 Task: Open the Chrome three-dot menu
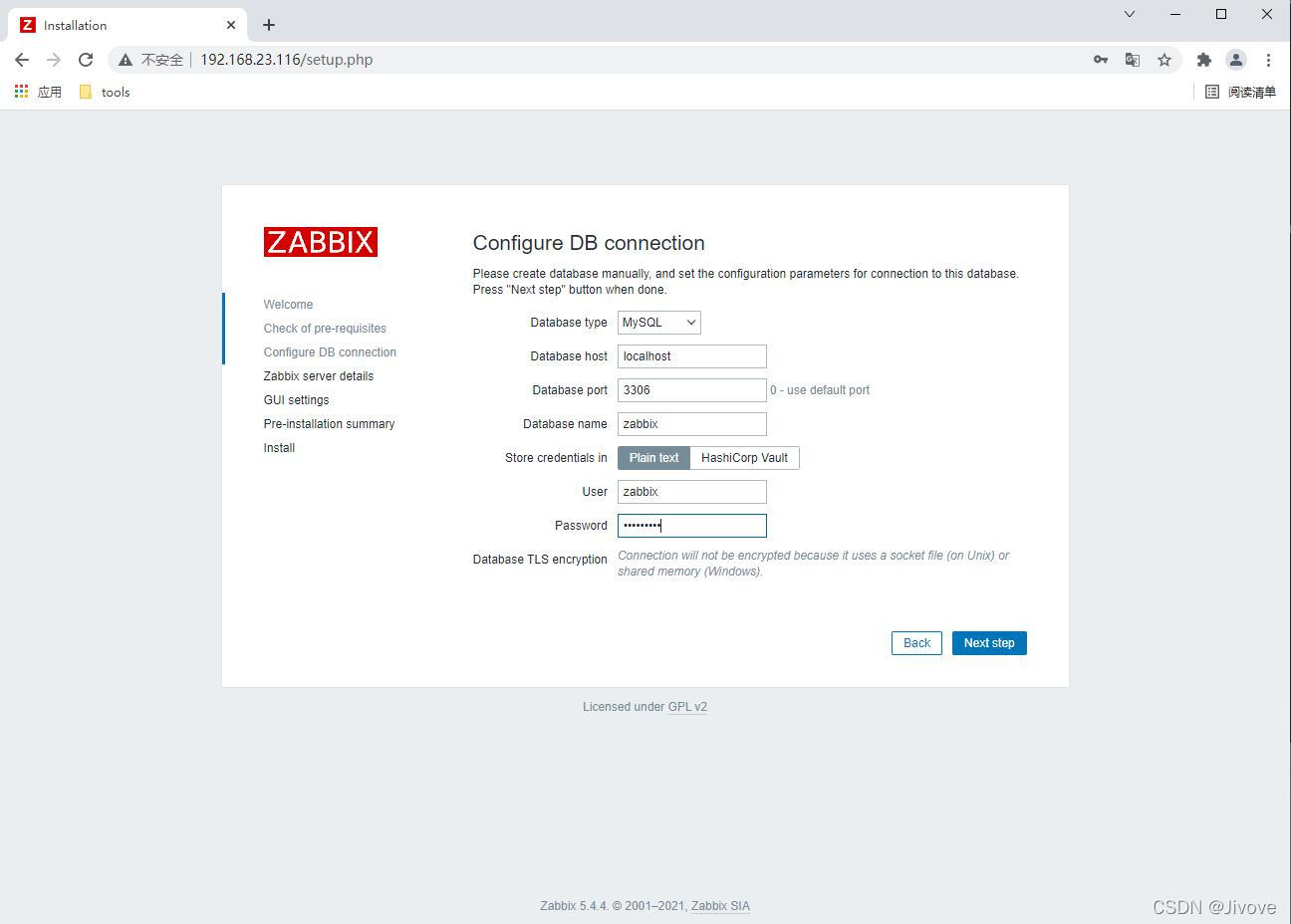tap(1268, 60)
